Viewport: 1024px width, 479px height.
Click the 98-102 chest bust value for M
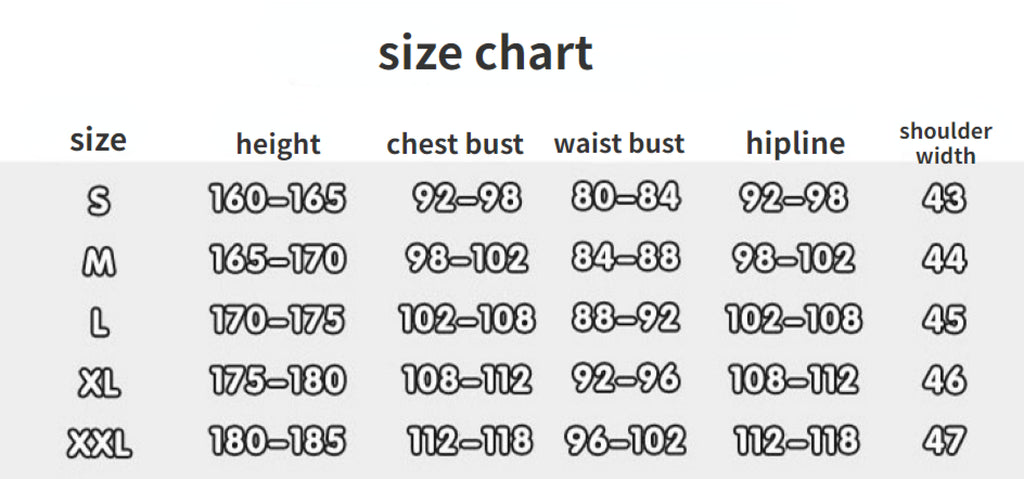point(466,260)
